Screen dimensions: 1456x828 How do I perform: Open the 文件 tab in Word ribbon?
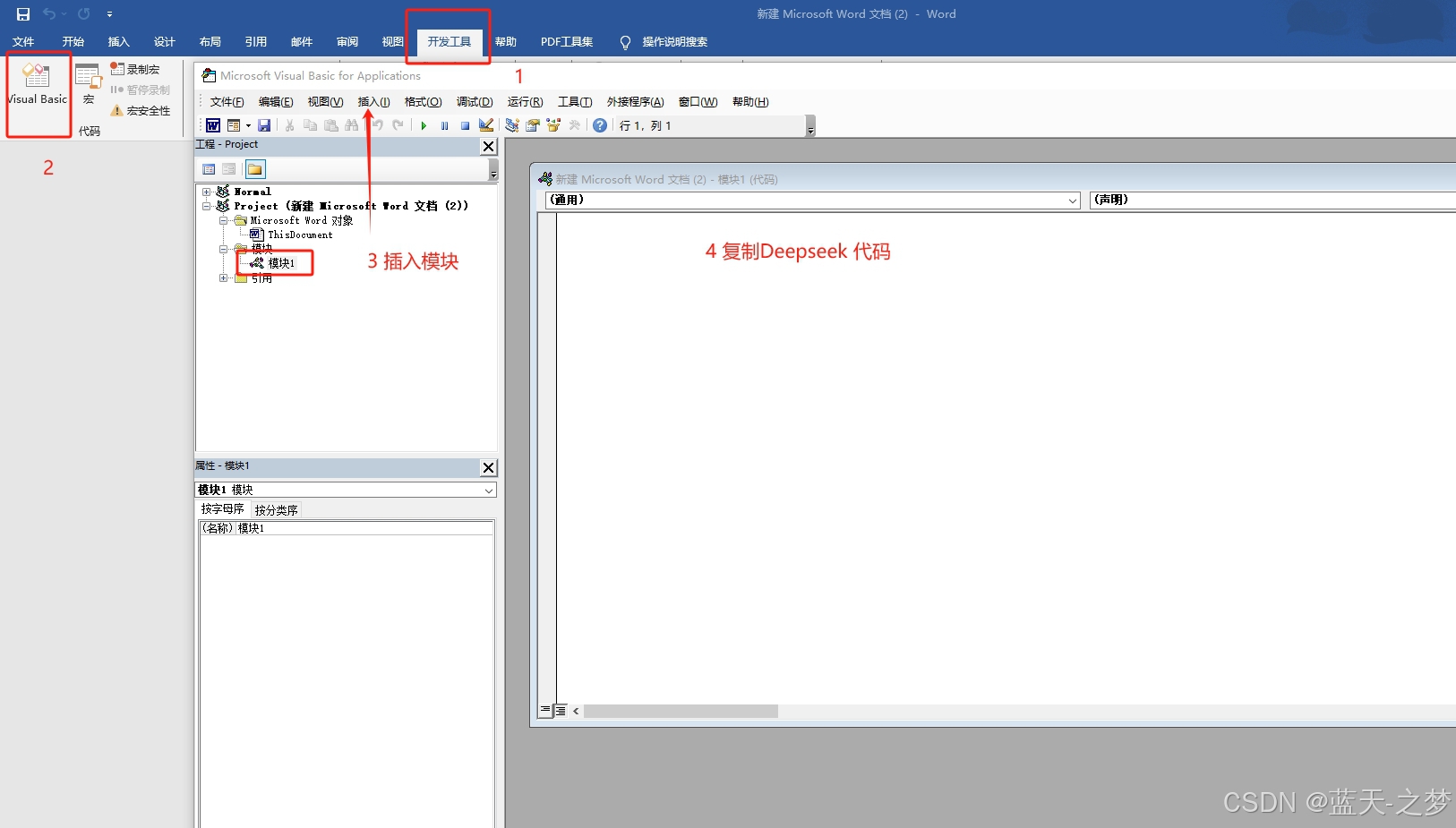[23, 42]
